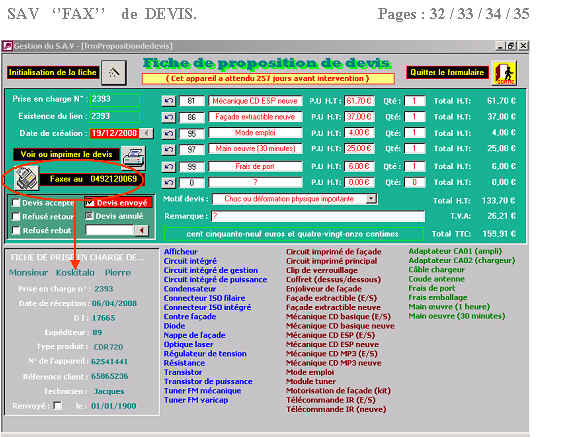The image size is (568, 437).
Task: Select Transistor de puissance
Action: pyautogui.click(x=208, y=382)
